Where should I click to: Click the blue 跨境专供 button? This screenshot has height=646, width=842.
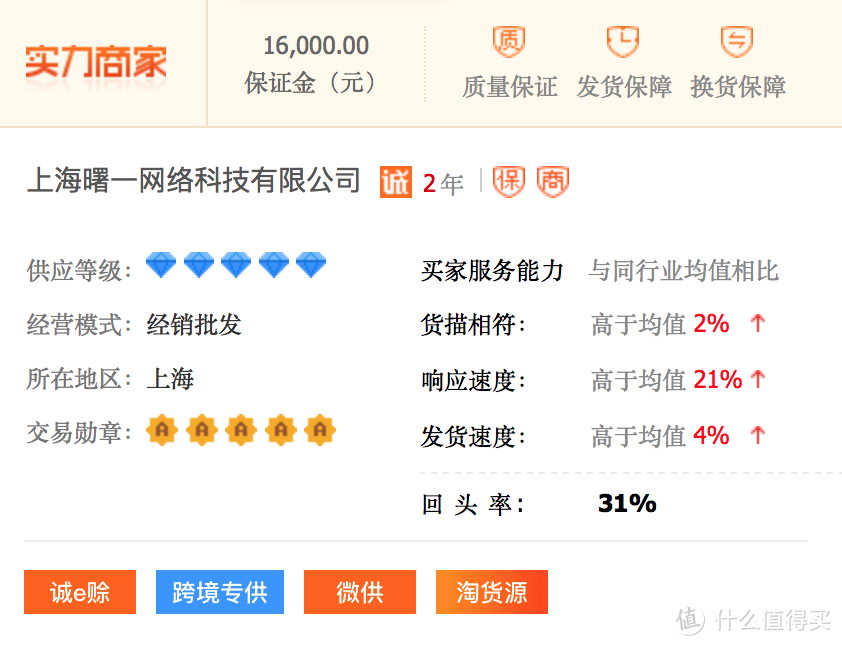tap(220, 592)
